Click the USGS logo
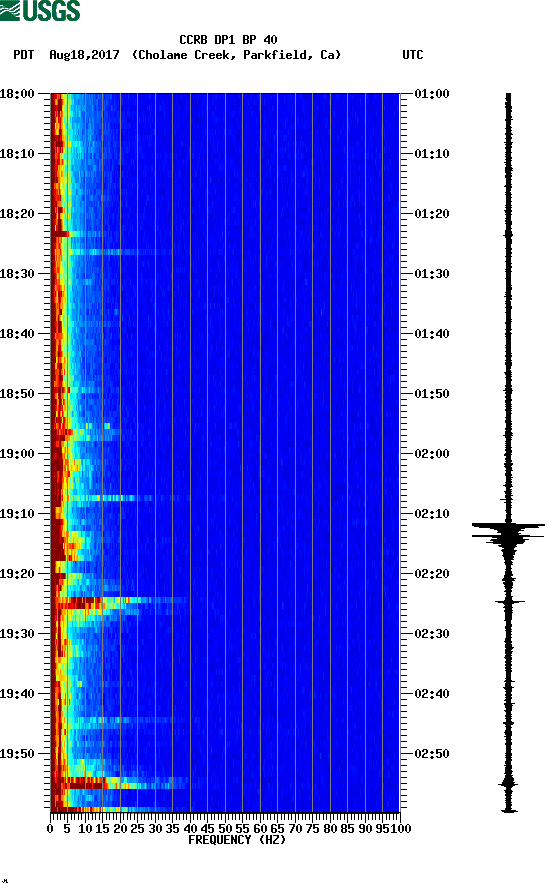The image size is (552, 892). coord(40,10)
